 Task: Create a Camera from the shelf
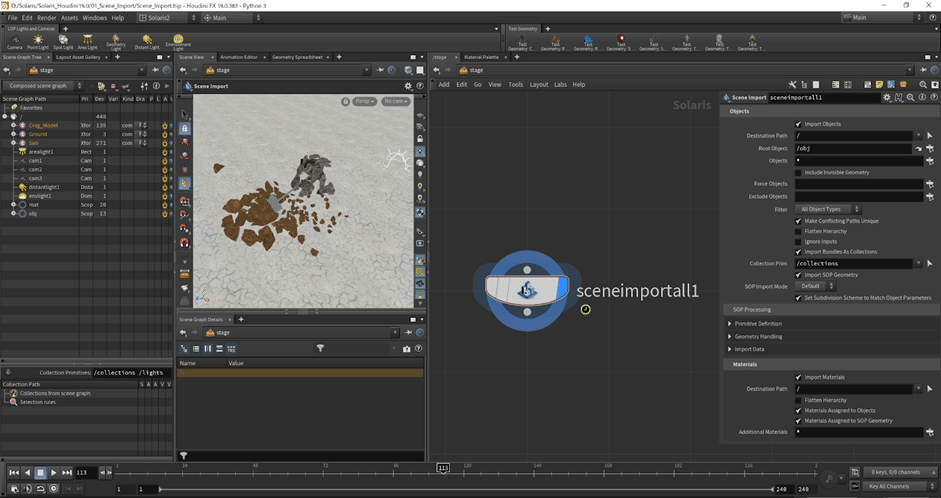click(14, 41)
